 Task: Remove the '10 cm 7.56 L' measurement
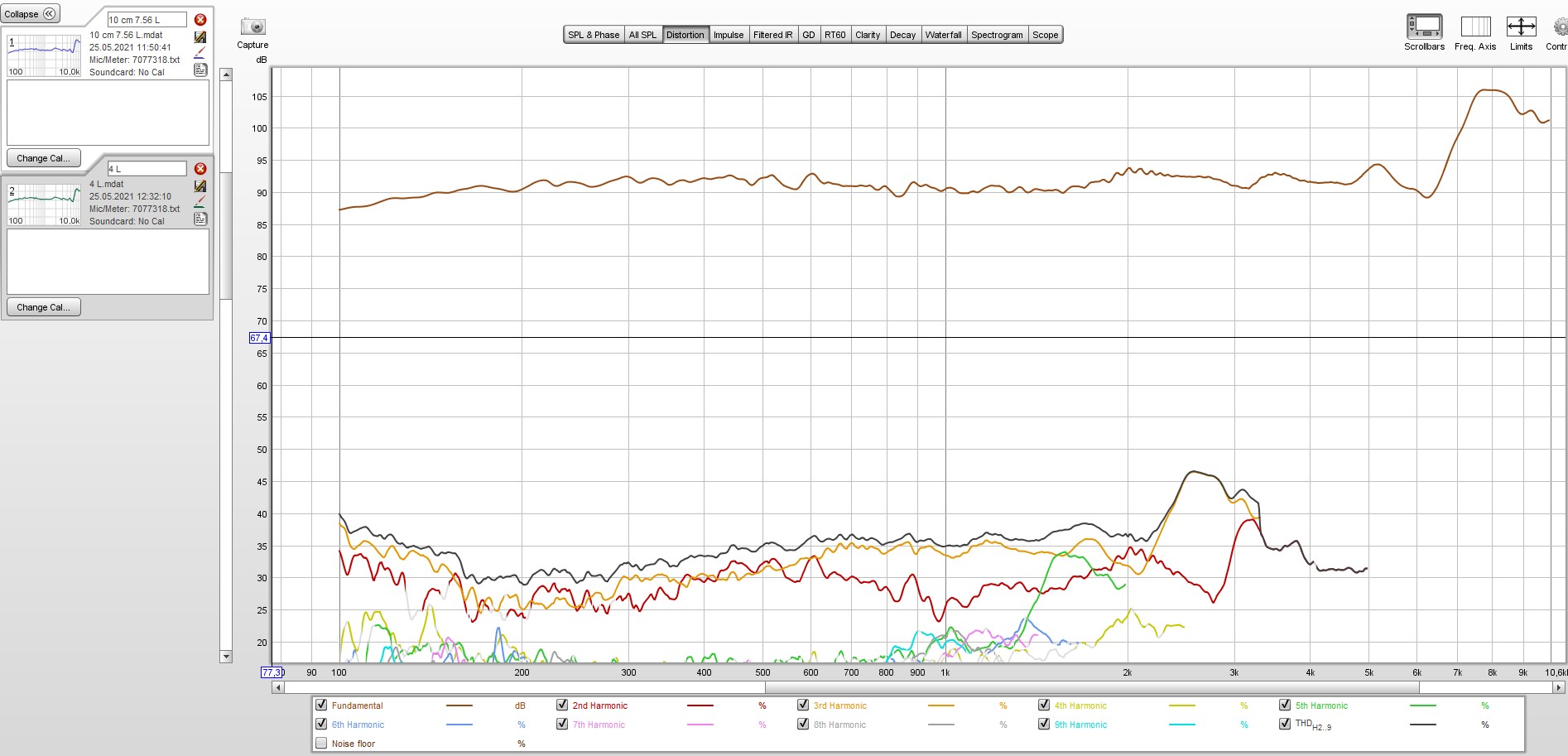point(200,19)
